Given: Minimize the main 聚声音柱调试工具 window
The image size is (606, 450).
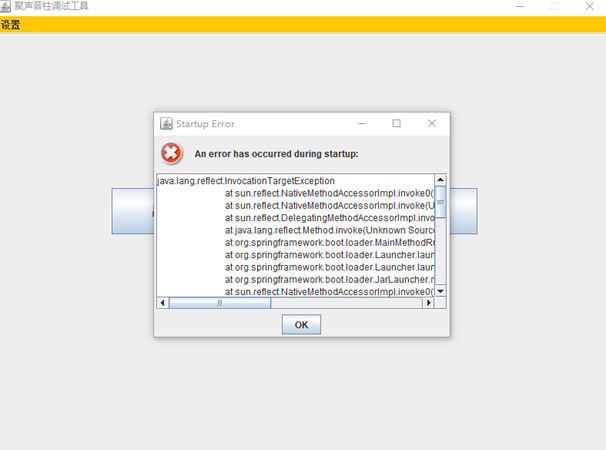Looking at the screenshot, I should point(519,6).
